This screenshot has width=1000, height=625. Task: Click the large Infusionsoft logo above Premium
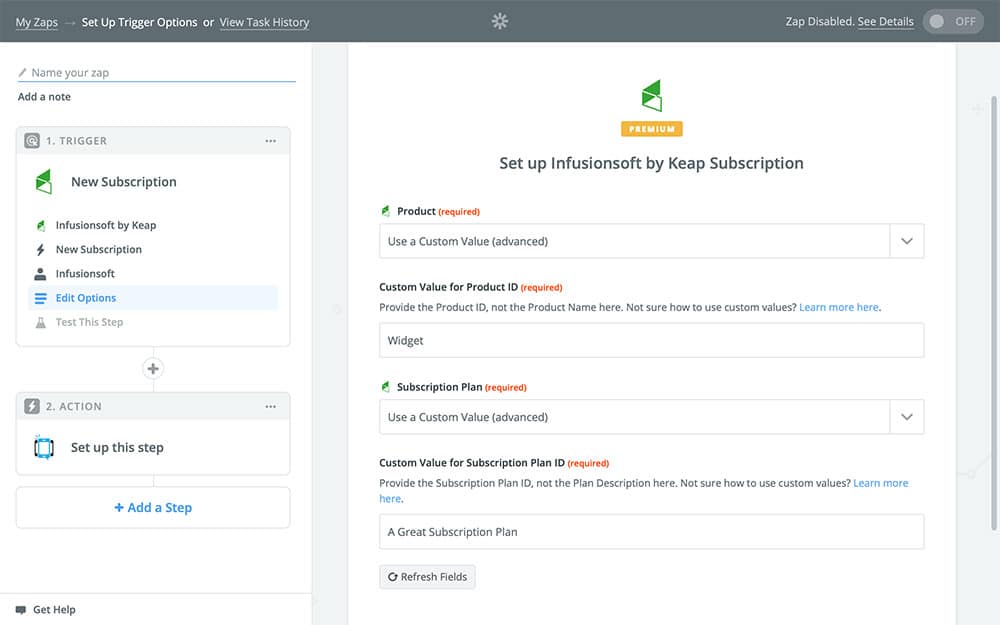(x=651, y=97)
